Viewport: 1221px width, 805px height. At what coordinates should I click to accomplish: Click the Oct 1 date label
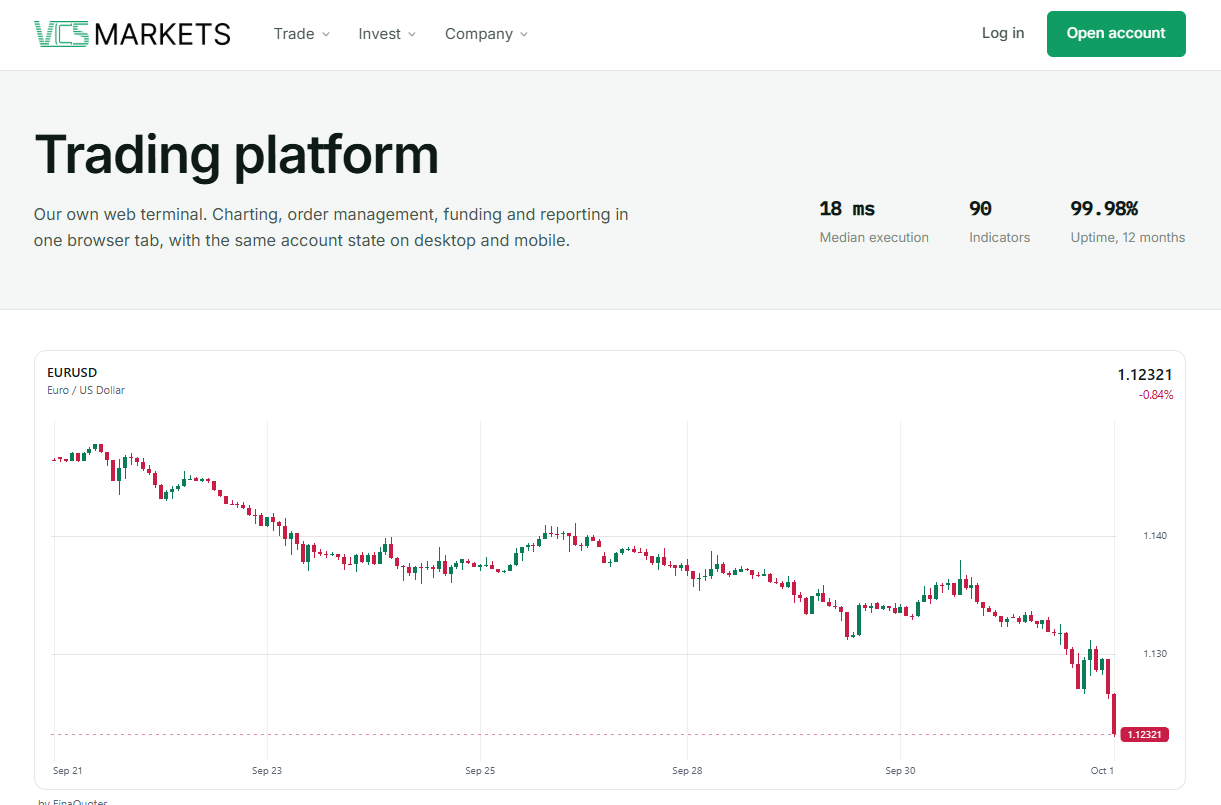[x=1102, y=771]
